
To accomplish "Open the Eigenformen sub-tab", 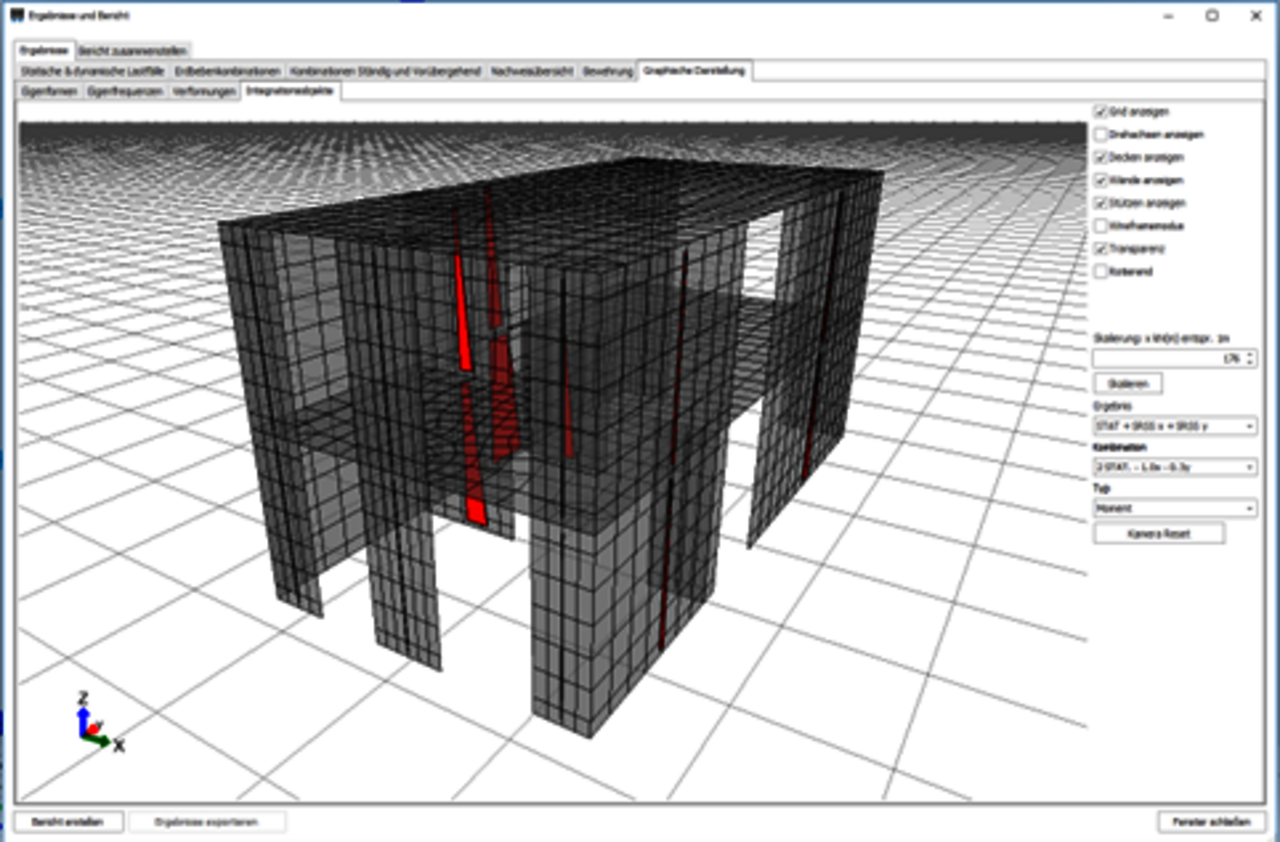I will [x=50, y=91].
